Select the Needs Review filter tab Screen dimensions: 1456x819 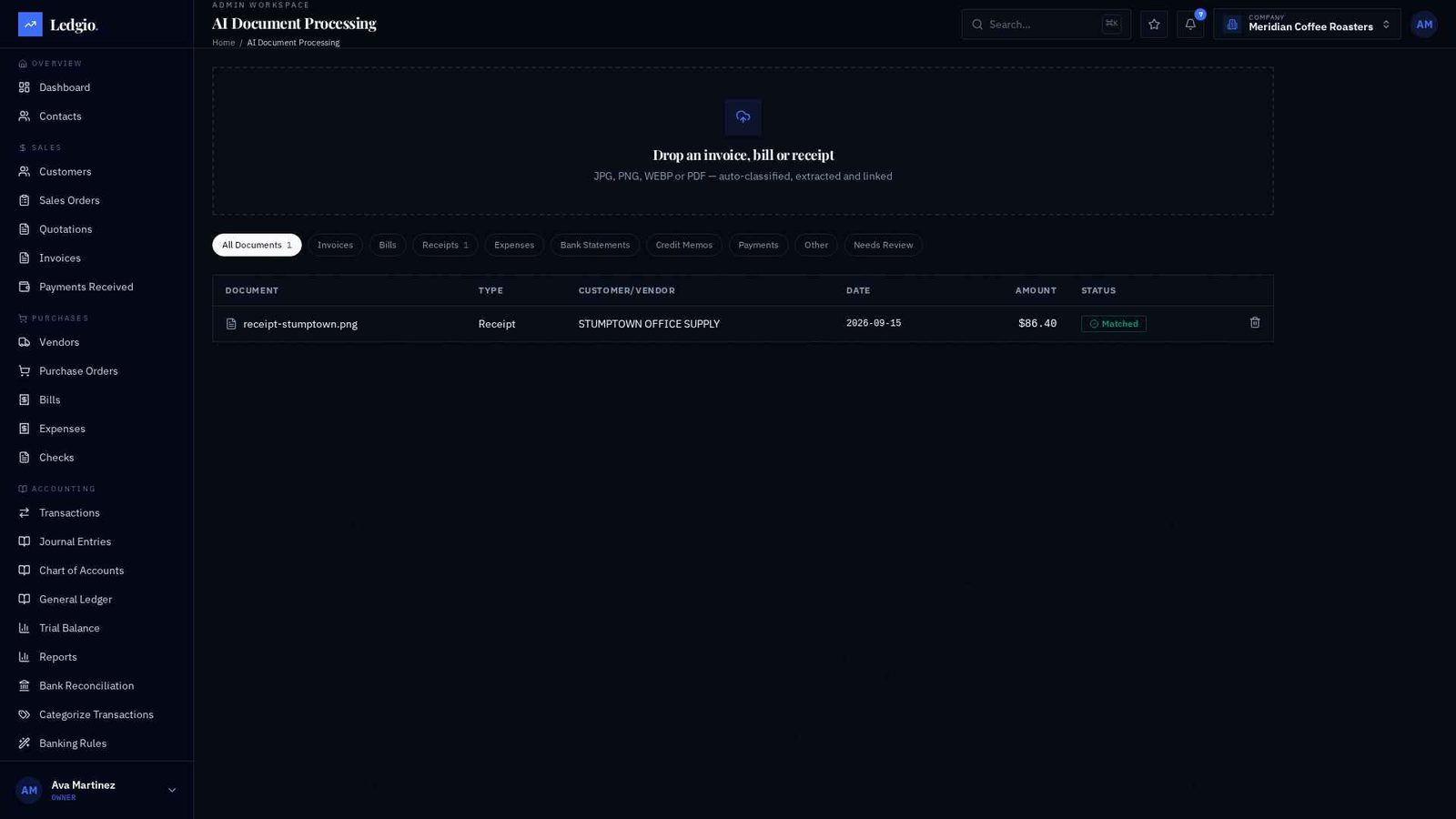point(883,245)
